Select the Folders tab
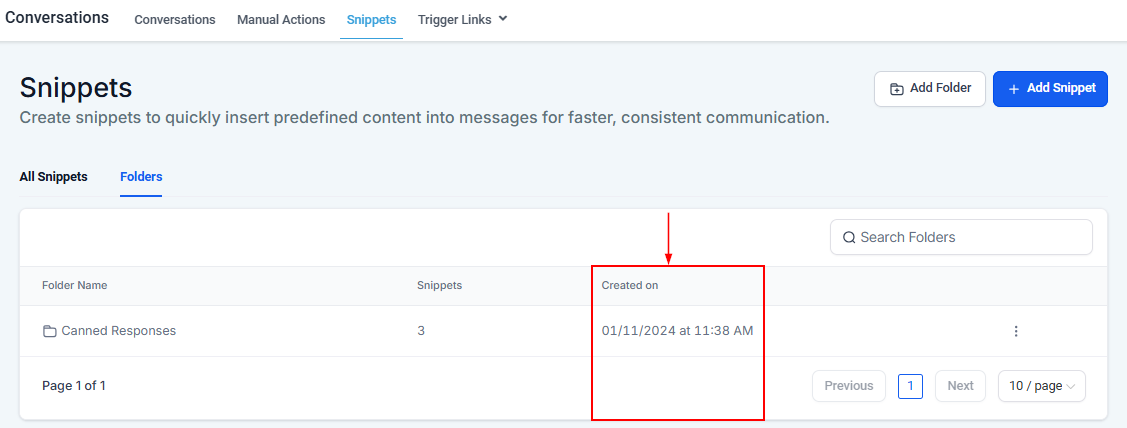This screenshot has height=428, width=1127. tap(141, 177)
